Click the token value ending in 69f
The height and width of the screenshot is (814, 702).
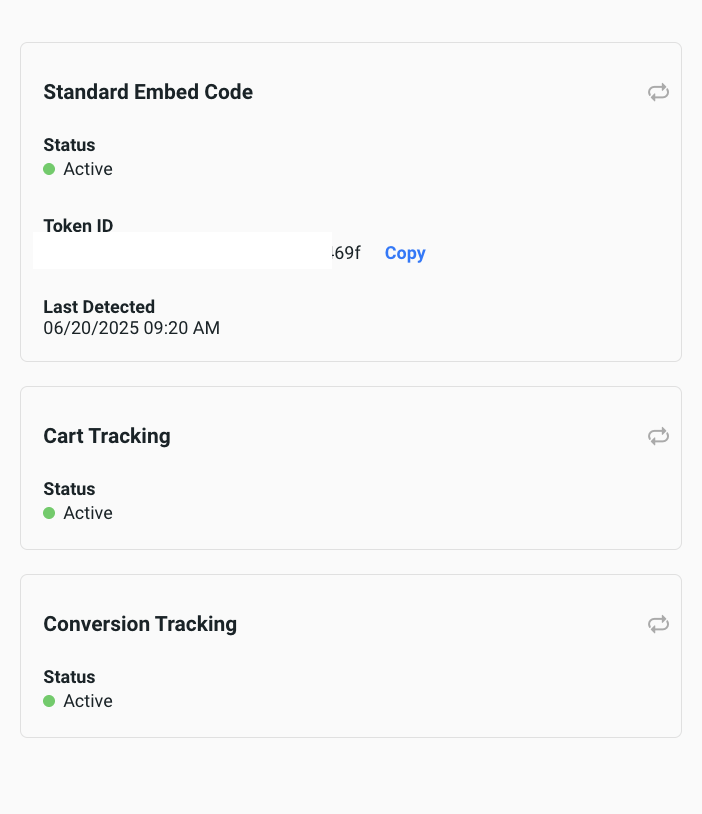(x=346, y=253)
